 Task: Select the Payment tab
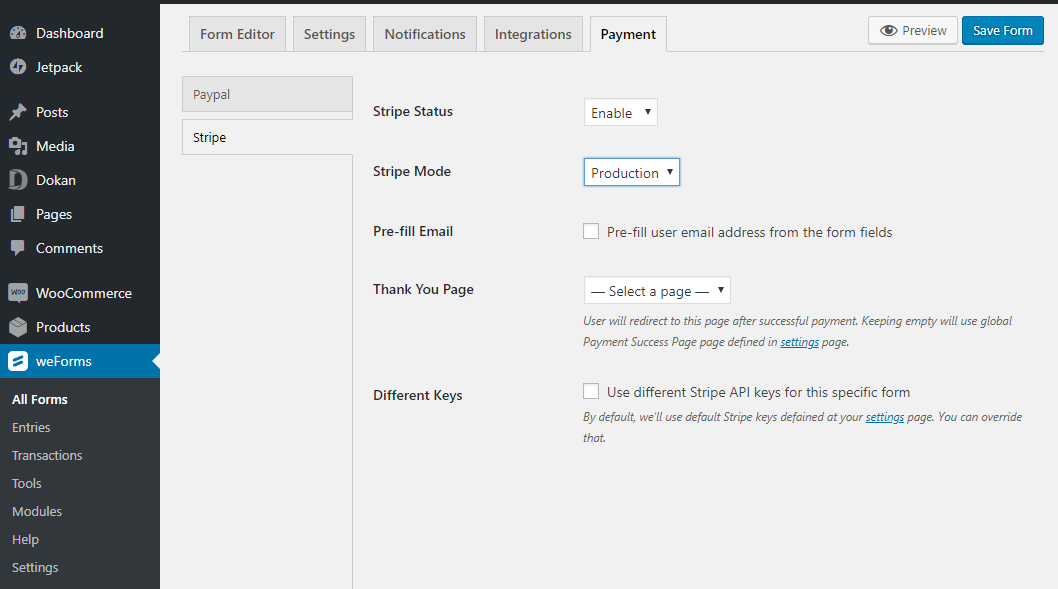pos(628,34)
